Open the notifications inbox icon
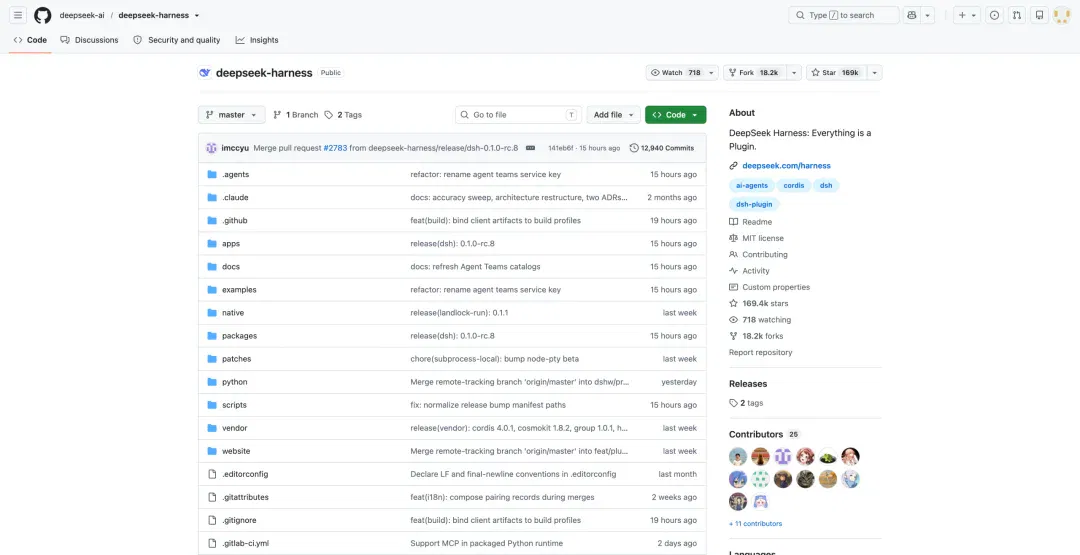Viewport: 1080px width, 555px height. click(1039, 15)
